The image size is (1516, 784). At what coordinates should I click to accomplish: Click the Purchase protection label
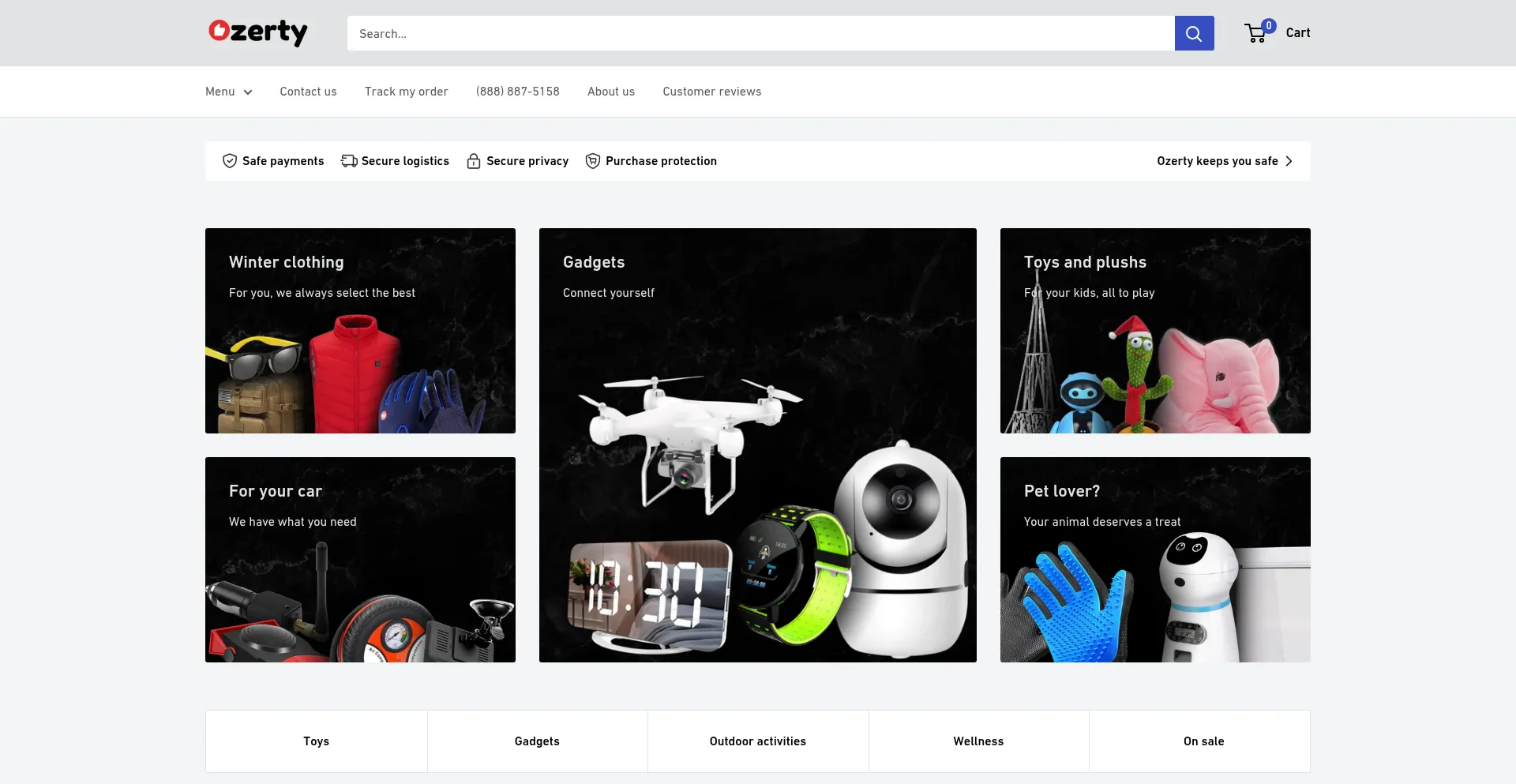(x=661, y=161)
